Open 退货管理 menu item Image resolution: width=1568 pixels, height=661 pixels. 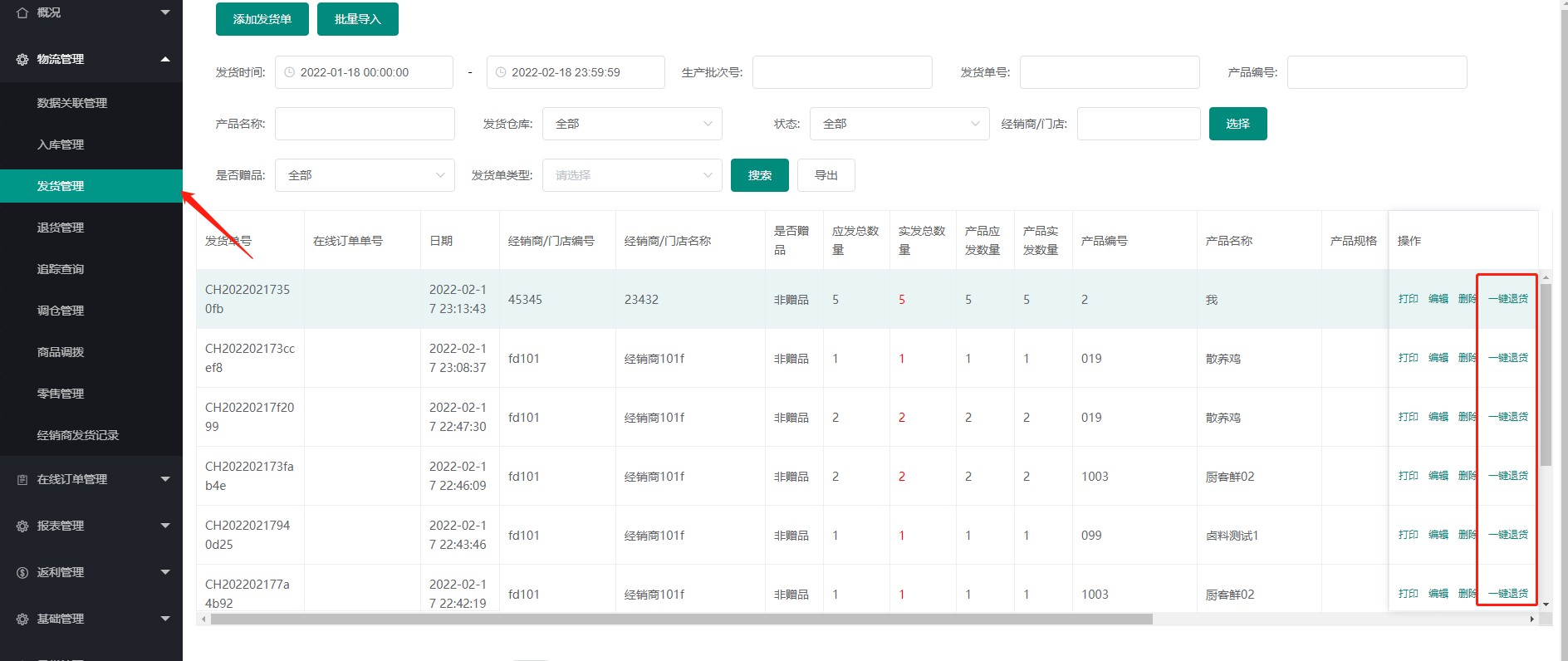[91, 228]
